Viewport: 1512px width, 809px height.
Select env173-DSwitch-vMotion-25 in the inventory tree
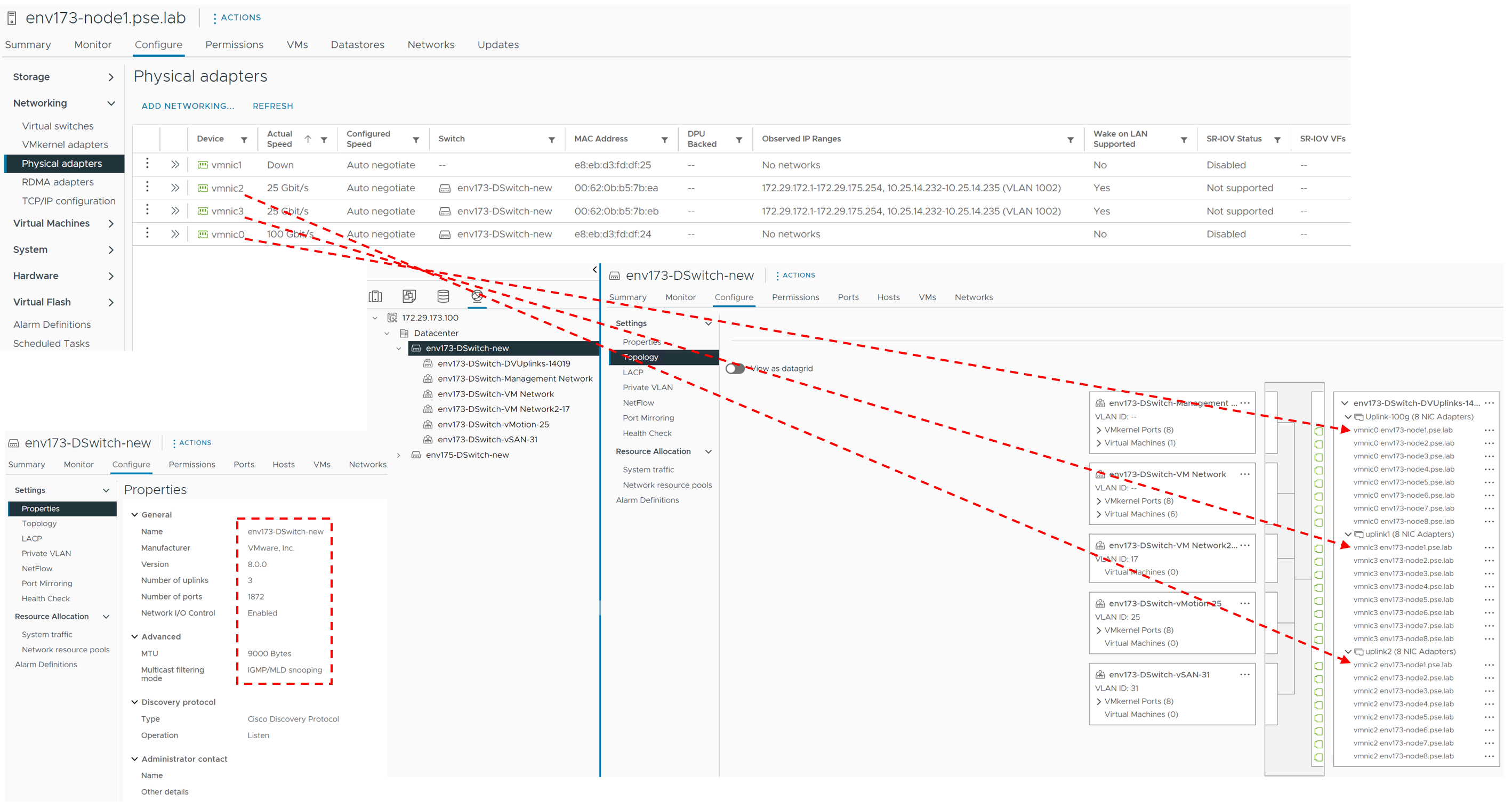[x=493, y=425]
